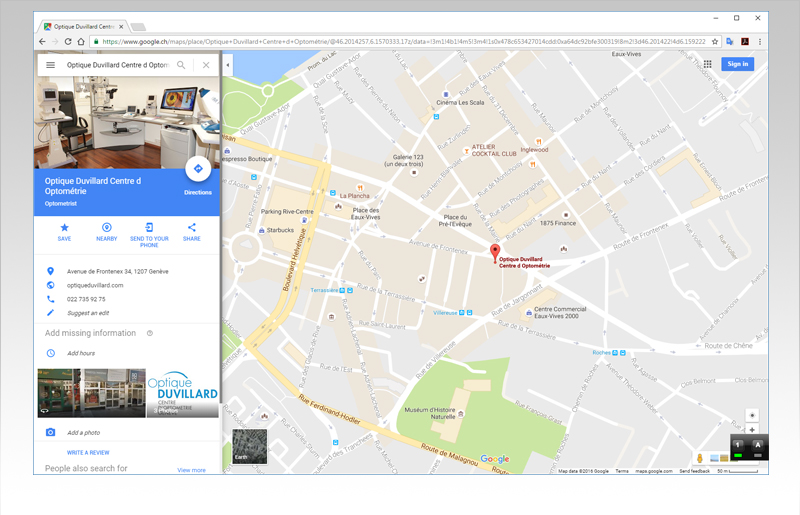Open optiqueduvillard.com website link
800x515 pixels.
point(95,285)
